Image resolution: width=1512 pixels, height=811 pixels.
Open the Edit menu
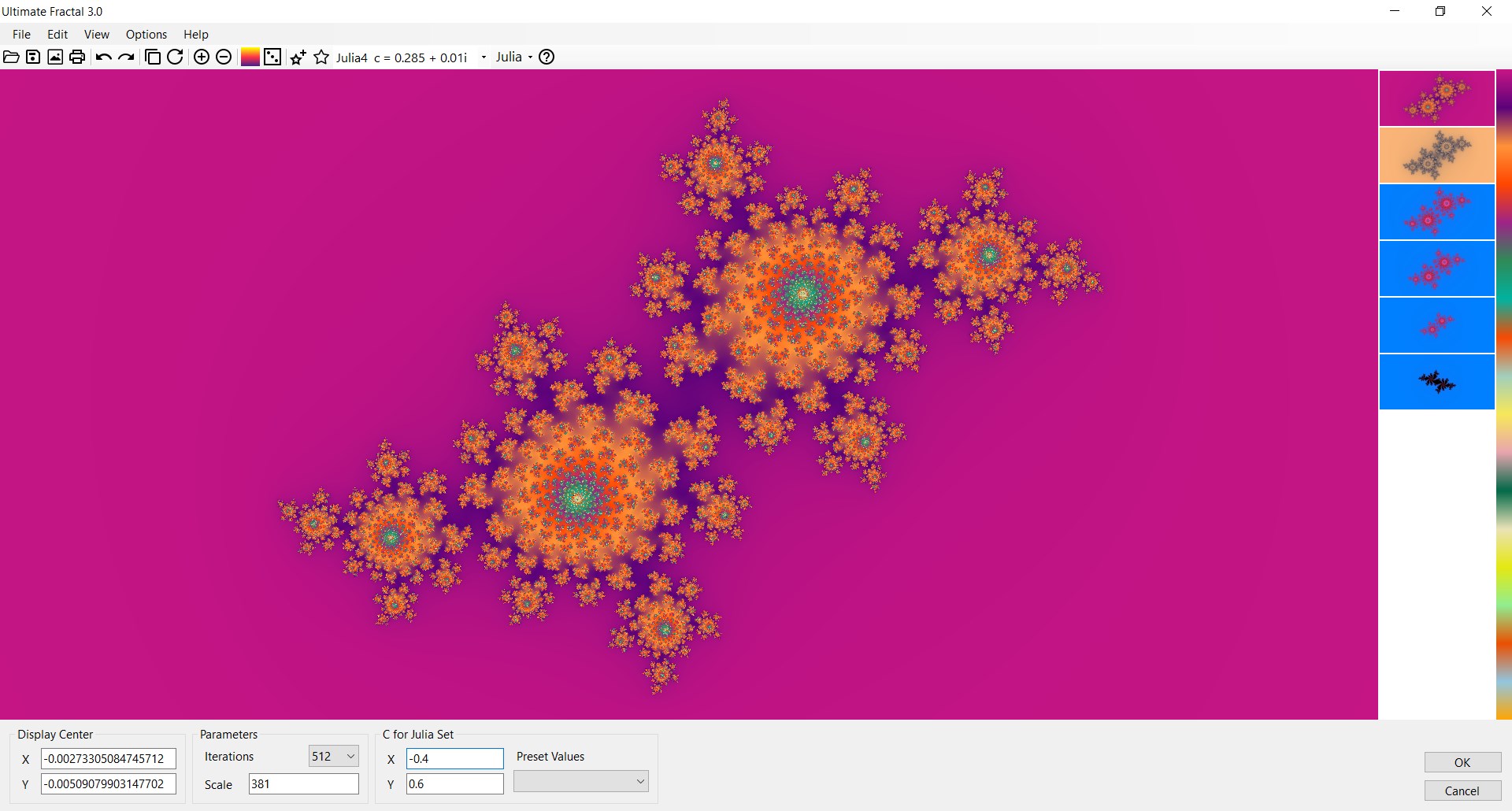57,35
